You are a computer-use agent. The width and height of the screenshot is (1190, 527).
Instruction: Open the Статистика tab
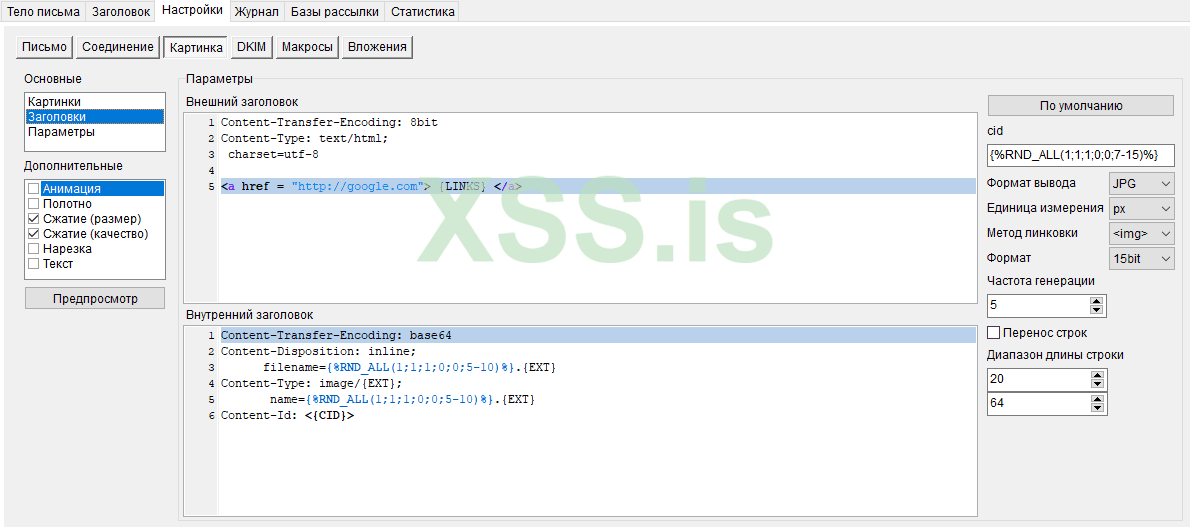coord(422,11)
